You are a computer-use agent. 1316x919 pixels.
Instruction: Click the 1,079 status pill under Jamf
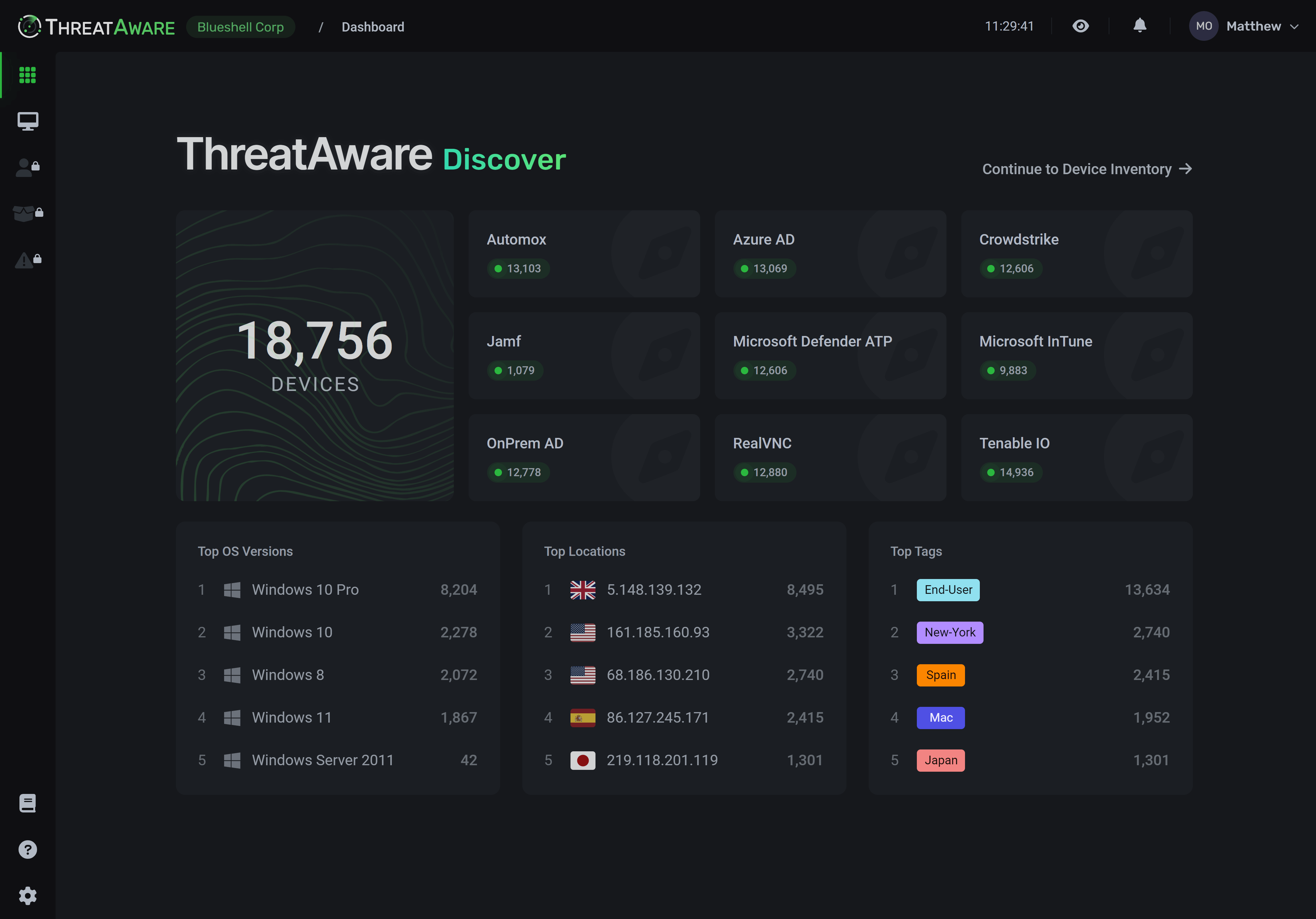point(514,370)
